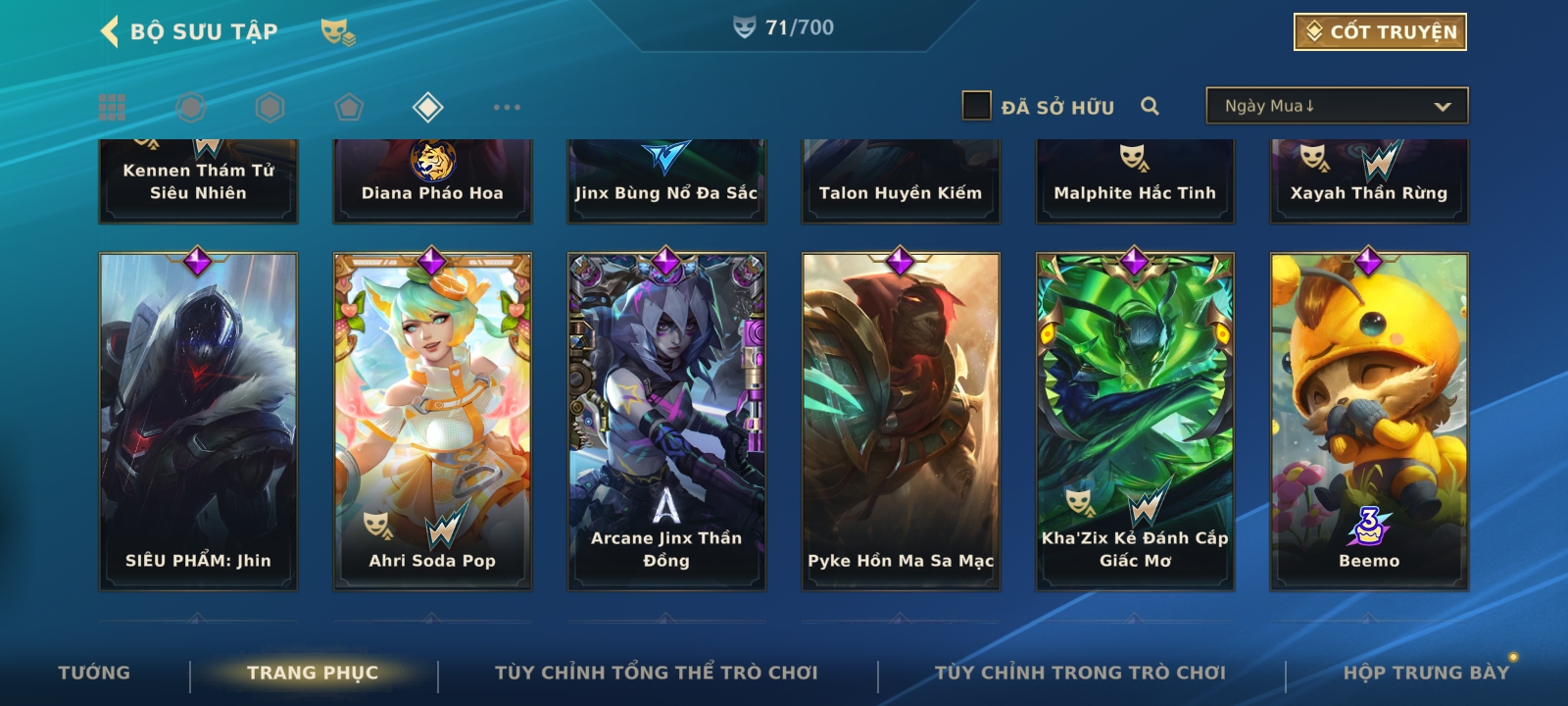
Task: Open Kha'Zix Kẻ Đánh Cắp Giấc Mơ card
Action: coord(1135,421)
